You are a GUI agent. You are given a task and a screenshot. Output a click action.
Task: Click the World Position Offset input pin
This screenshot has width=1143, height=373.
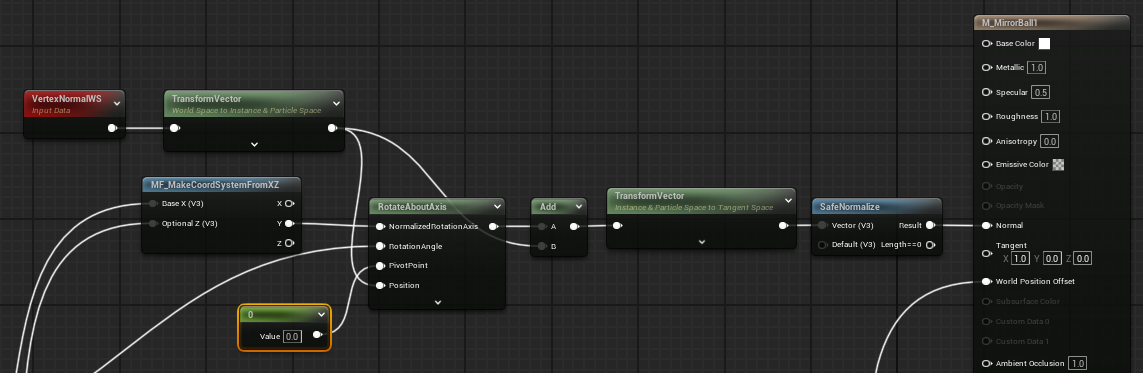coord(987,281)
